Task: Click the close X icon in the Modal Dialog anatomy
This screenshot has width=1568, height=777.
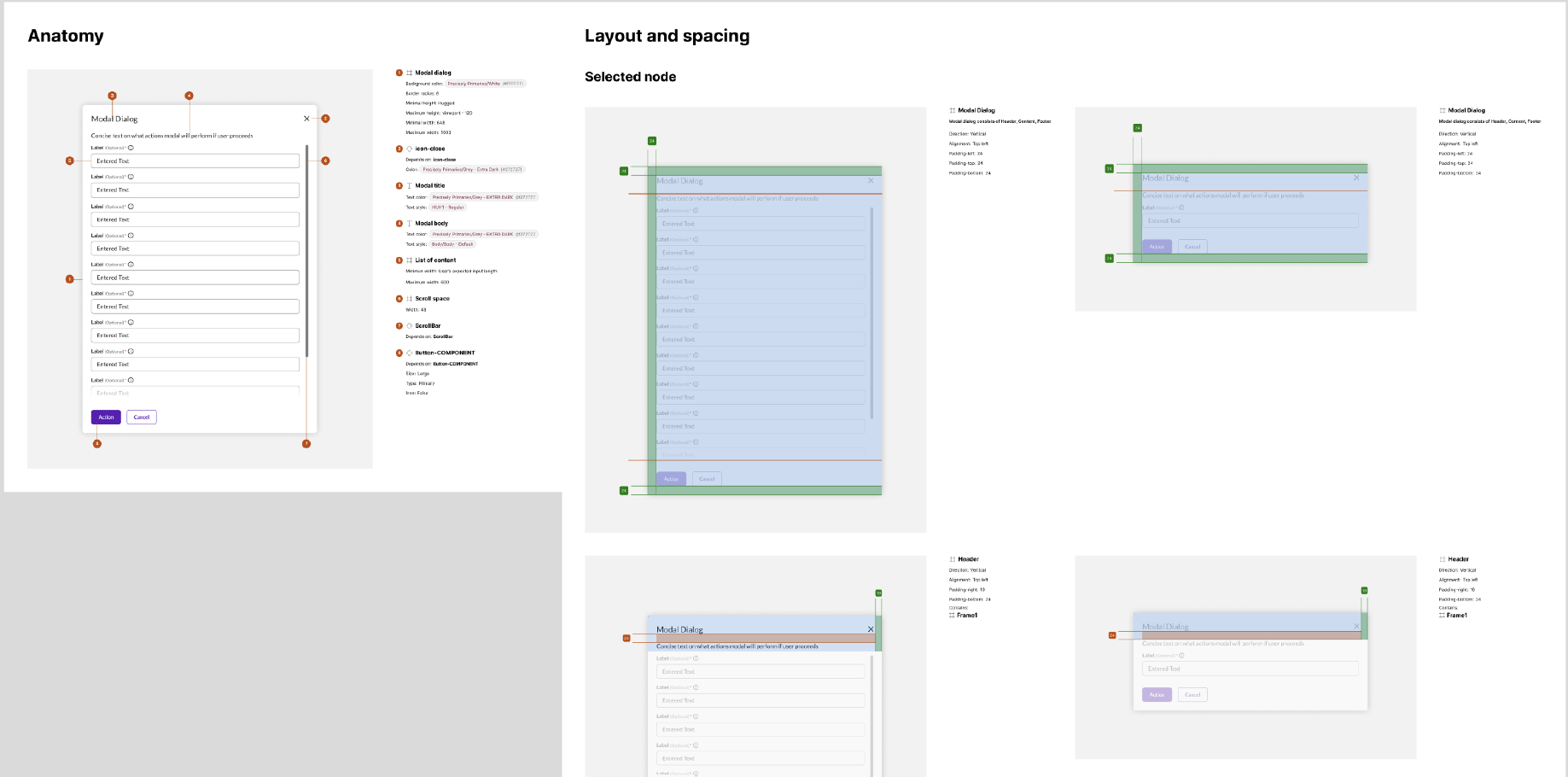Action: pos(306,119)
